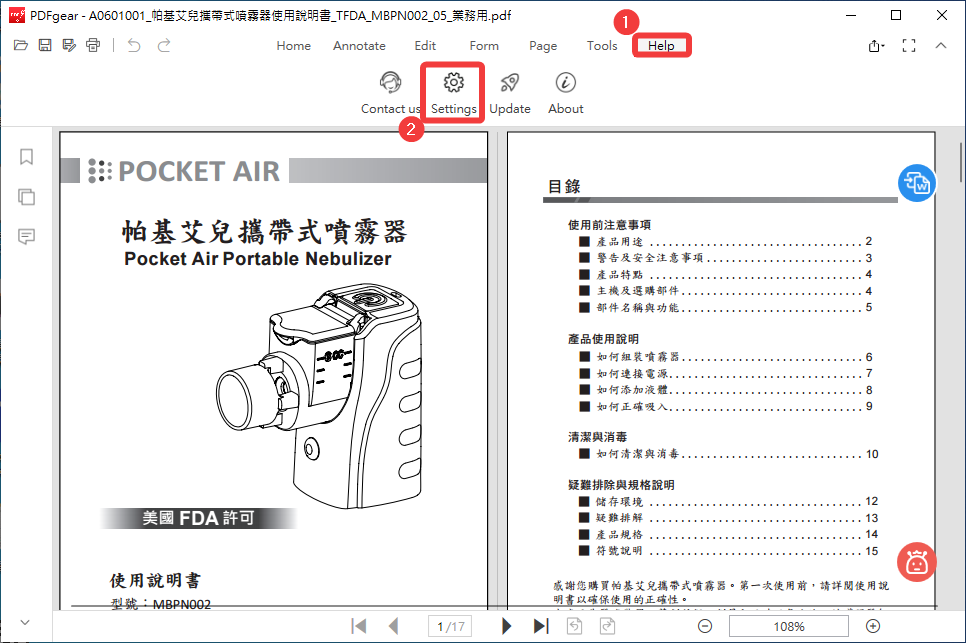Collapse the ribbon with the chevron
966x643 pixels.
pos(941,46)
